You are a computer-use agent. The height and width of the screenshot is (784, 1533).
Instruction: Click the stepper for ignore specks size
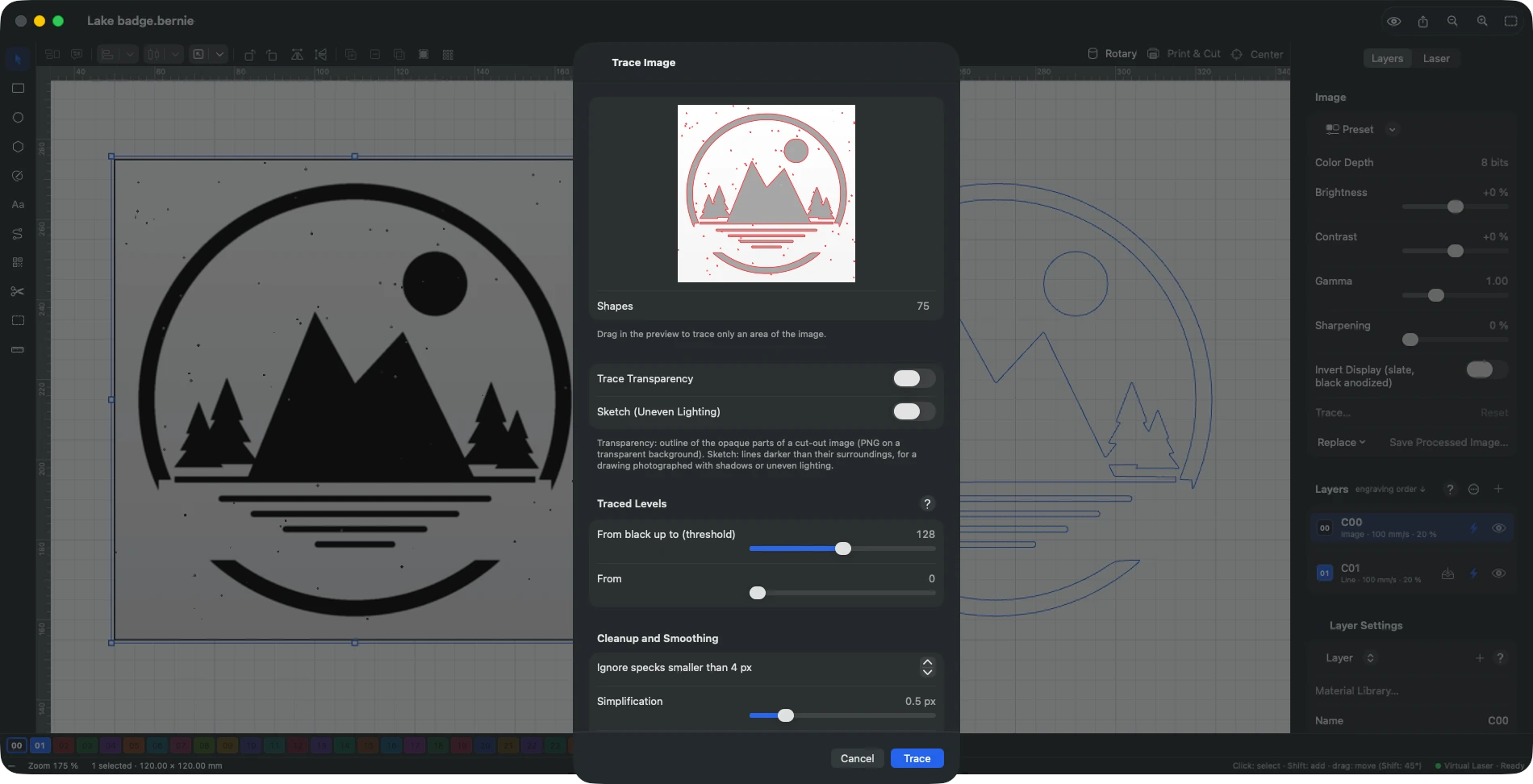[x=927, y=667]
